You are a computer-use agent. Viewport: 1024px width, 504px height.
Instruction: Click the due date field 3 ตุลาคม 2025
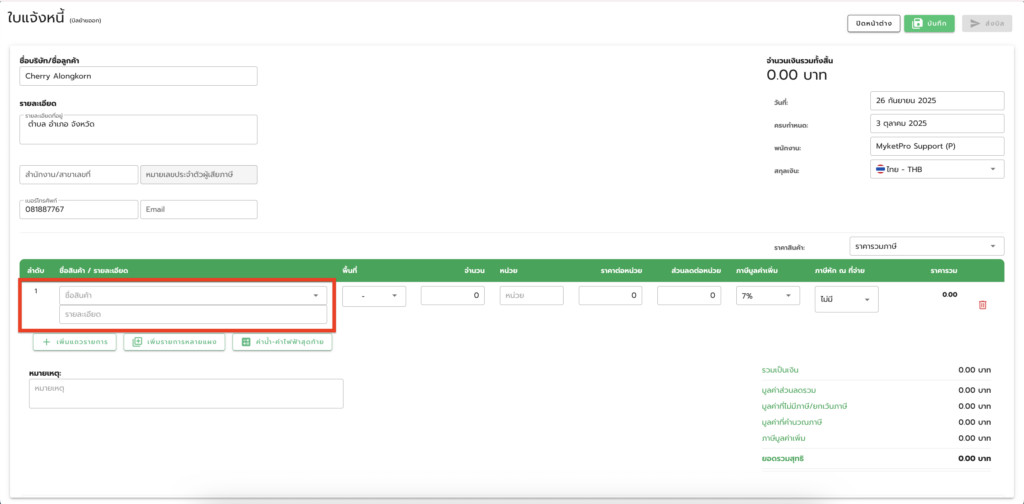pos(936,124)
